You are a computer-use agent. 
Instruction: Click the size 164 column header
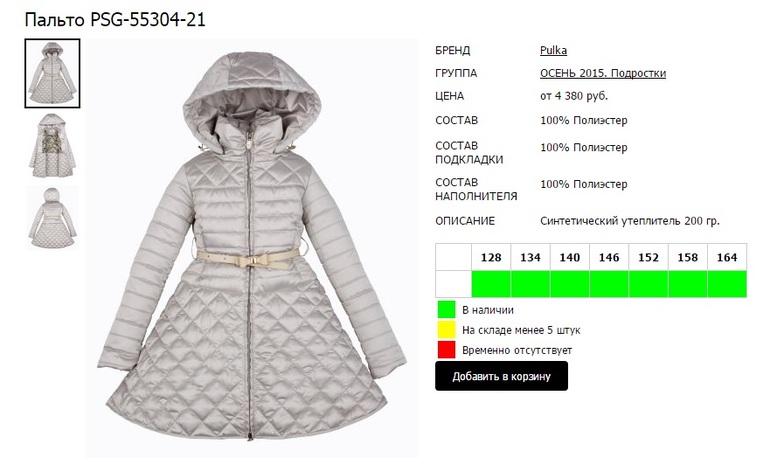pos(727,257)
